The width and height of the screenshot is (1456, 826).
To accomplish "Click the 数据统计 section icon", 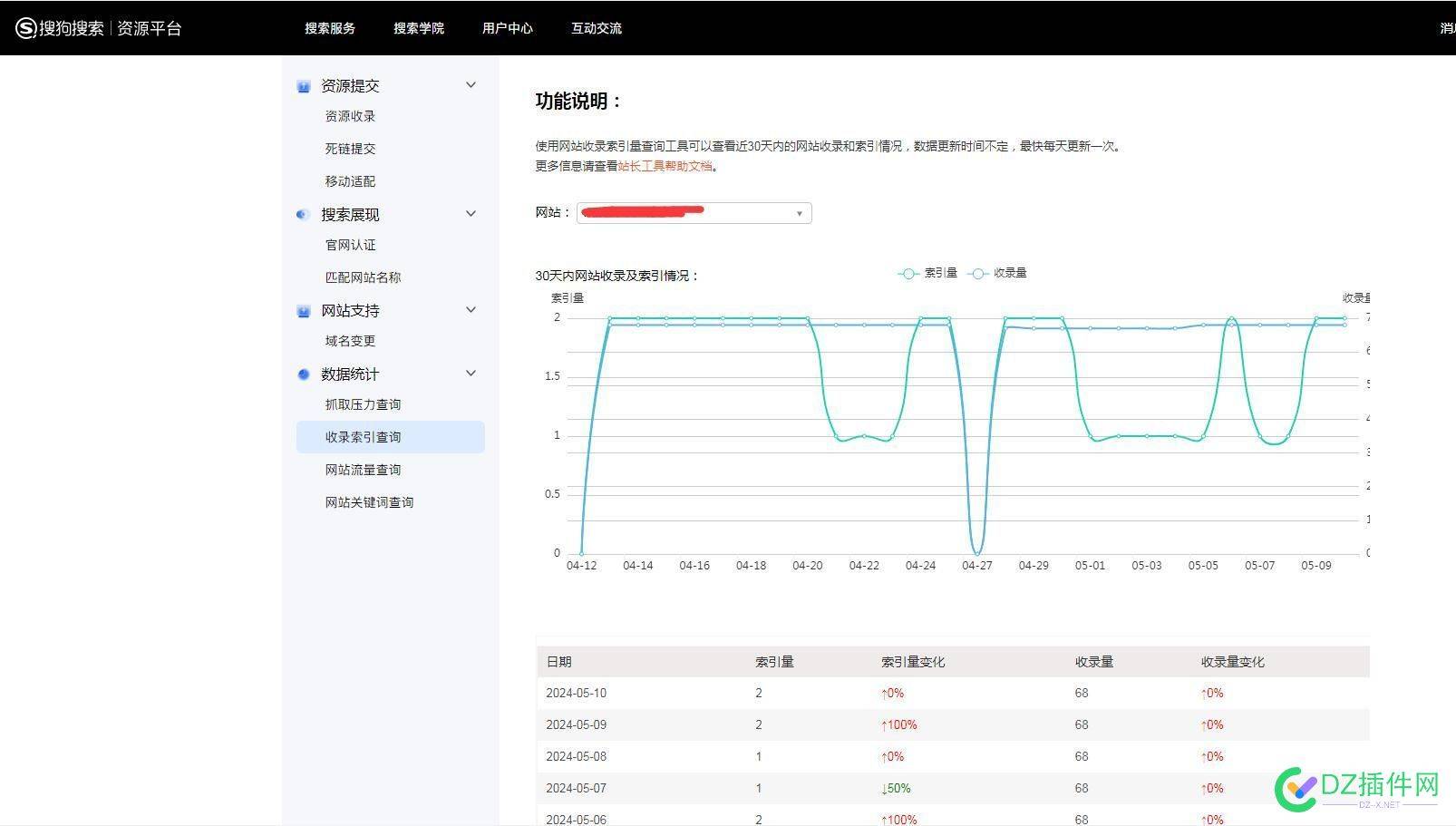I will (x=304, y=374).
